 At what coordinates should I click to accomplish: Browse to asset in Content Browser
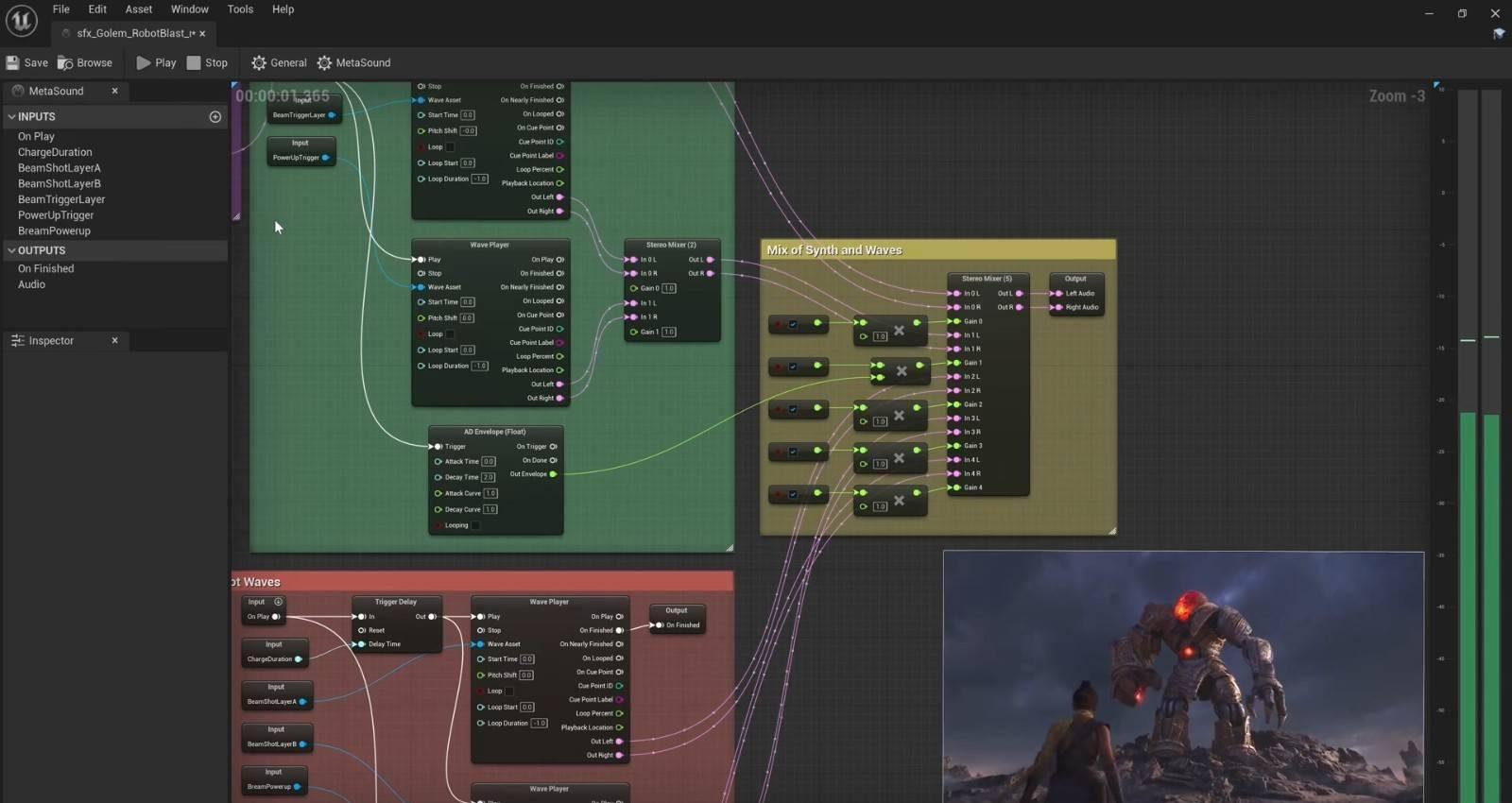(85, 63)
